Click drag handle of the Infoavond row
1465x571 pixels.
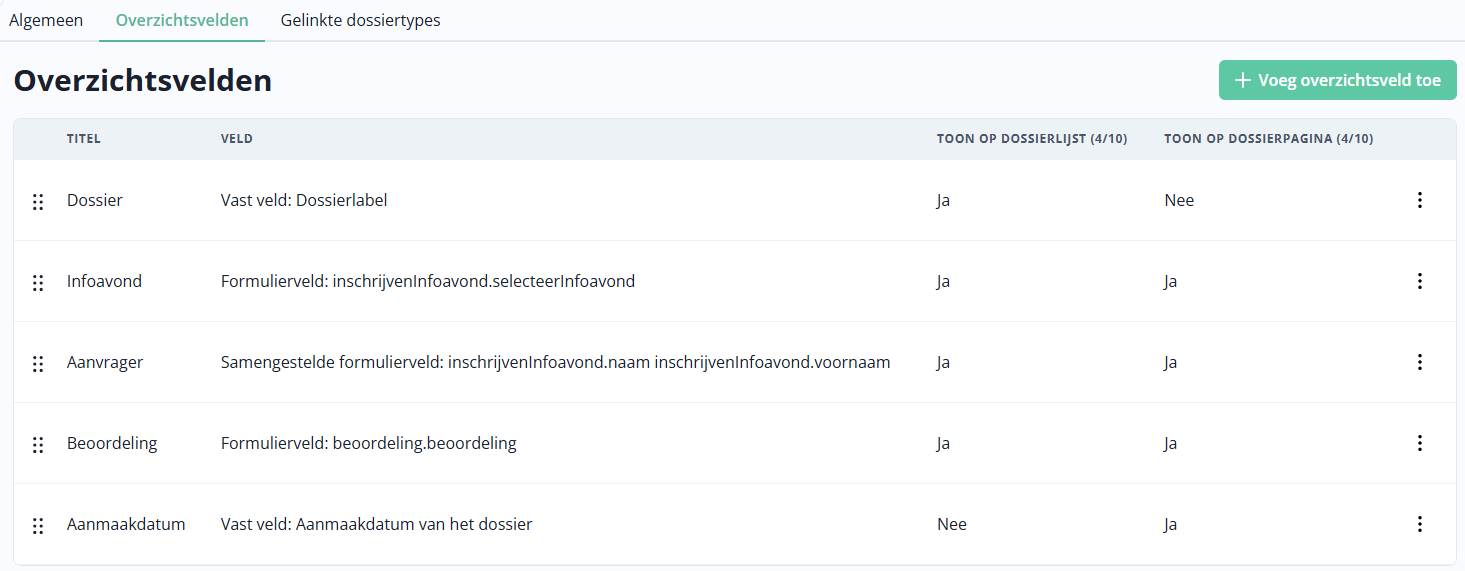[x=38, y=283]
